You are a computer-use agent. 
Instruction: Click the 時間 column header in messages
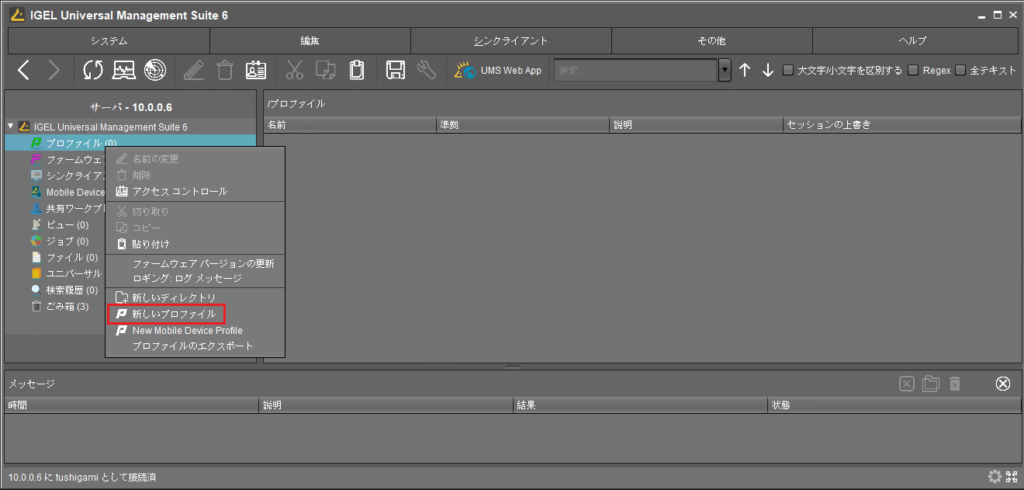132,405
